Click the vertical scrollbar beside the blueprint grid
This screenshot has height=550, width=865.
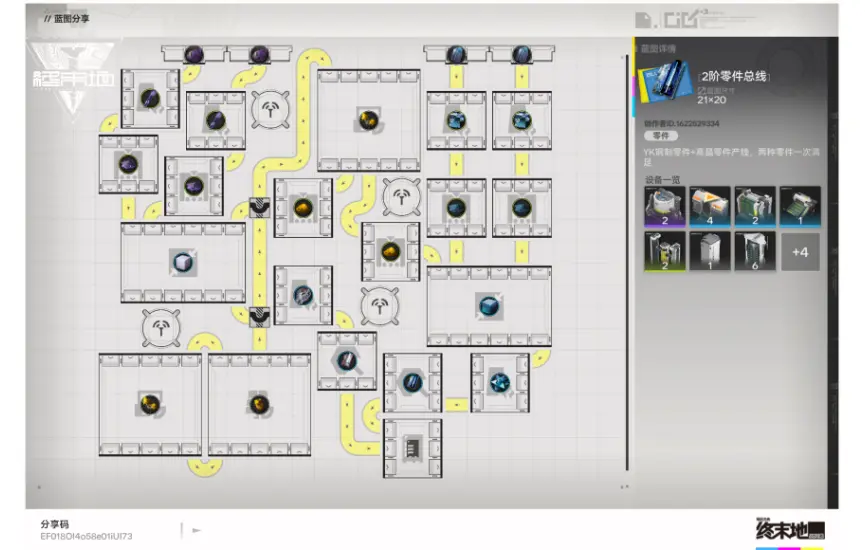[x=627, y=262]
